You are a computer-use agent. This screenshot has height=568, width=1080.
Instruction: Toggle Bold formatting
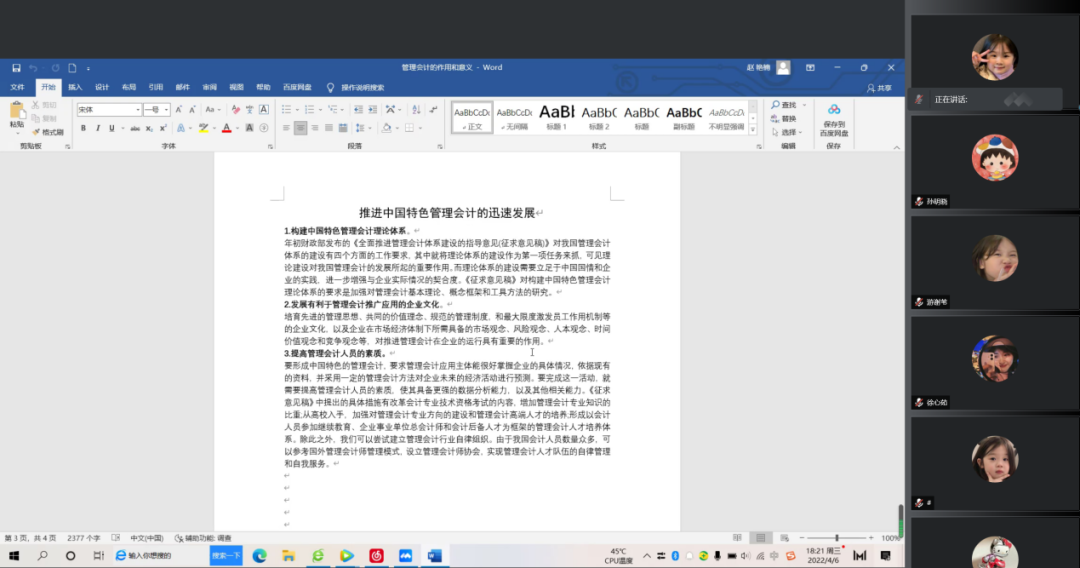(83, 128)
